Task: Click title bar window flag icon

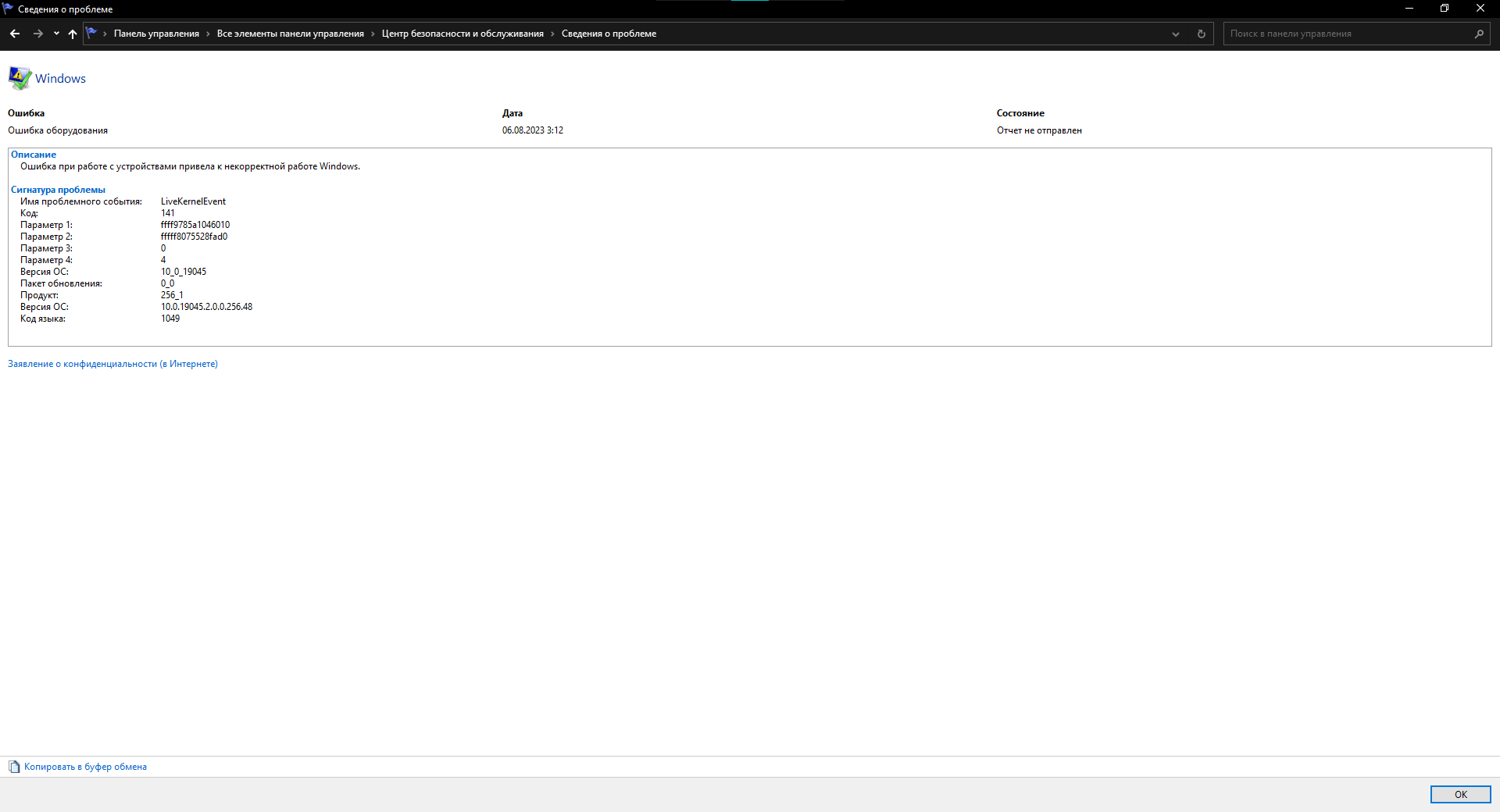Action: [x=8, y=9]
